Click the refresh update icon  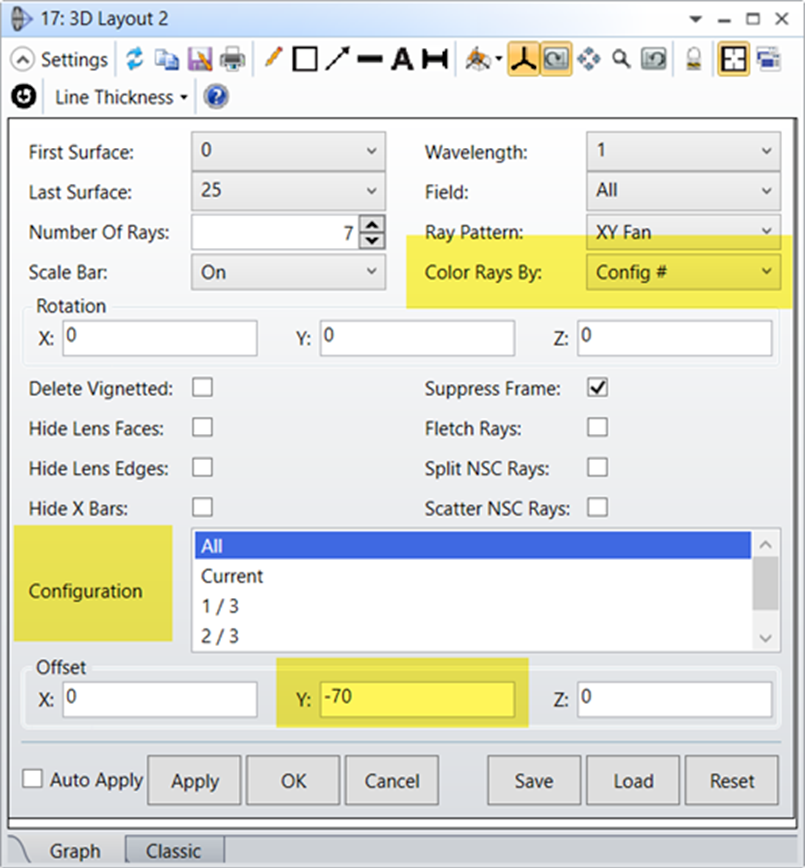pyautogui.click(x=135, y=60)
